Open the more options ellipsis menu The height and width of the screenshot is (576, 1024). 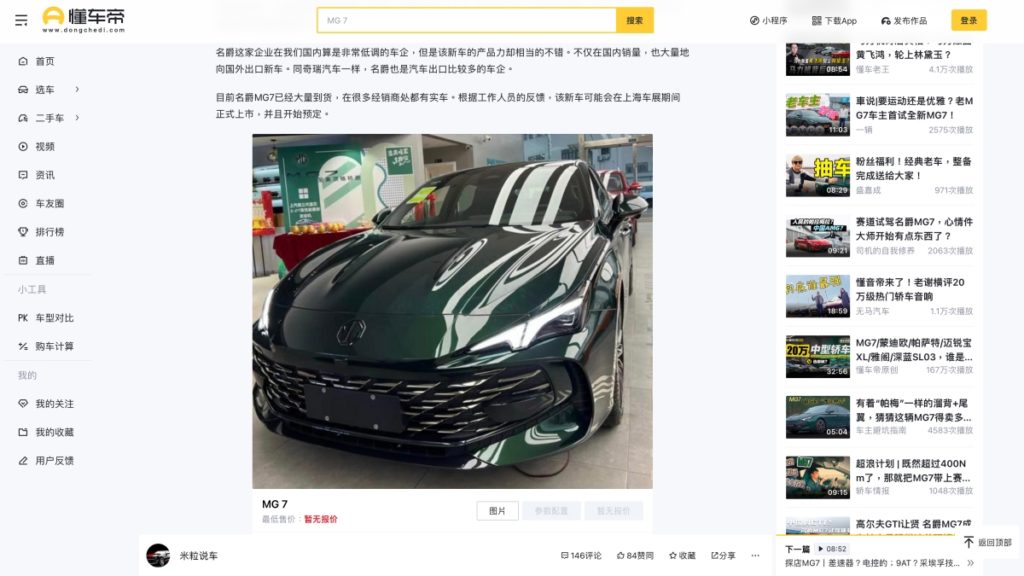click(x=755, y=556)
